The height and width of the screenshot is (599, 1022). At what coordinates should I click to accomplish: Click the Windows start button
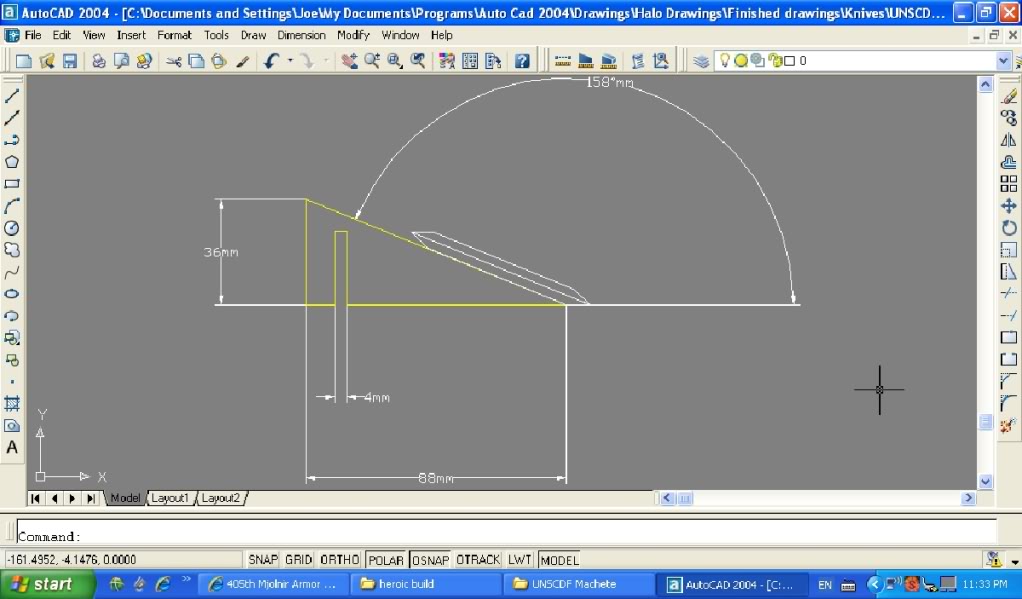tap(47, 584)
